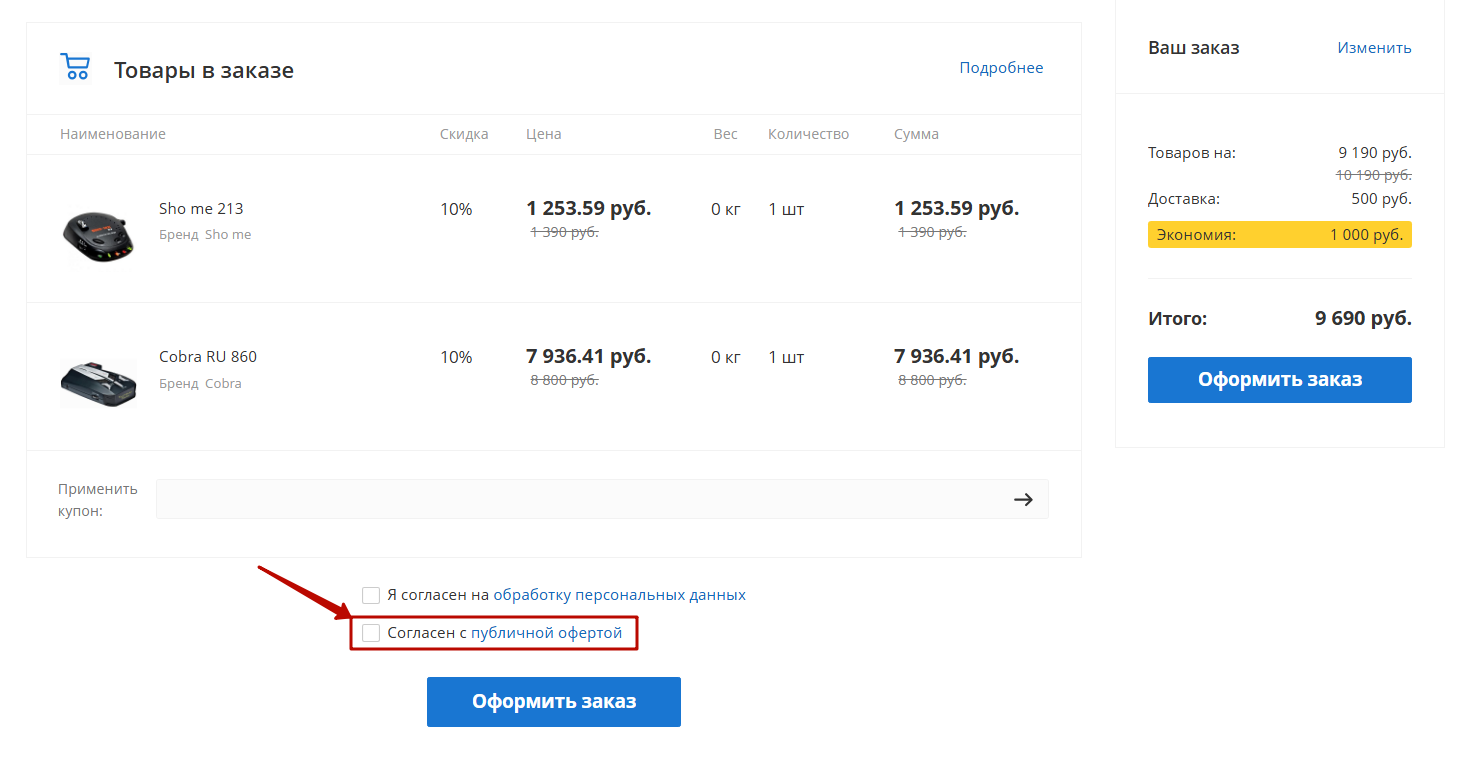Click the total '9 690 руб.' value
The height and width of the screenshot is (773, 1471).
click(x=1363, y=319)
